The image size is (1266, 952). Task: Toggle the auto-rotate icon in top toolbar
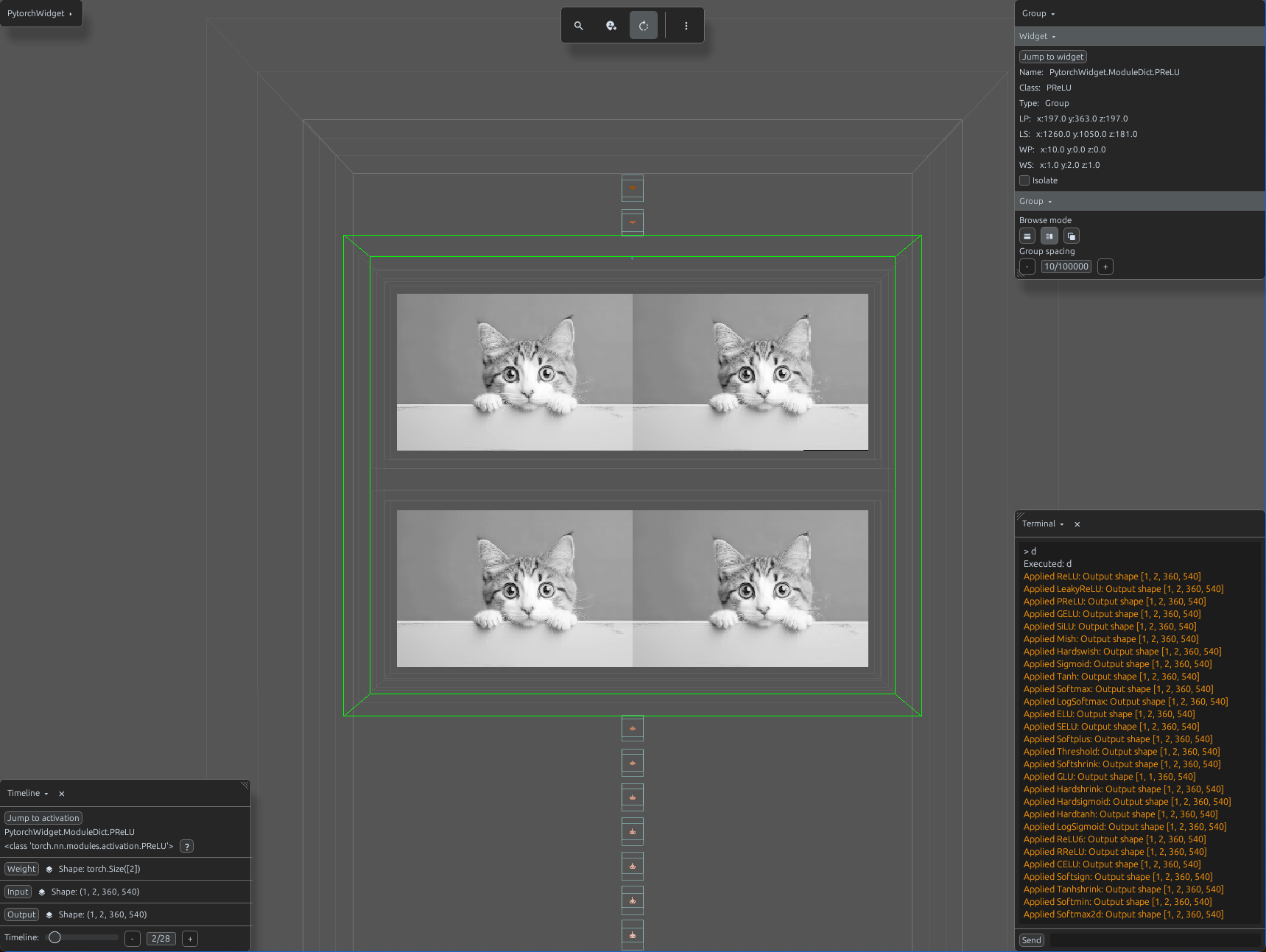click(644, 26)
